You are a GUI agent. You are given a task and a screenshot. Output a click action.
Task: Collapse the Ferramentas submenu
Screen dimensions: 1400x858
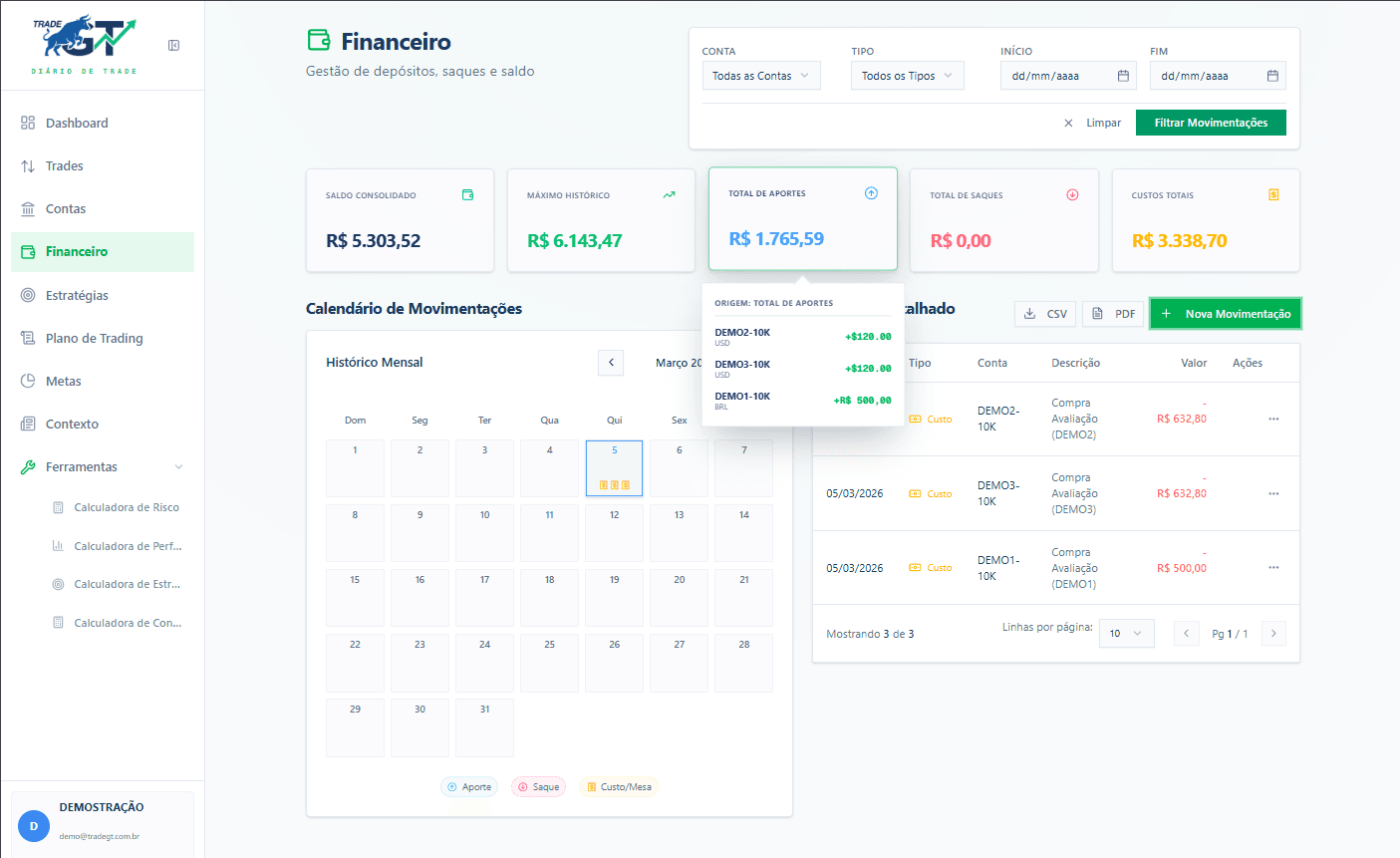pyautogui.click(x=177, y=466)
